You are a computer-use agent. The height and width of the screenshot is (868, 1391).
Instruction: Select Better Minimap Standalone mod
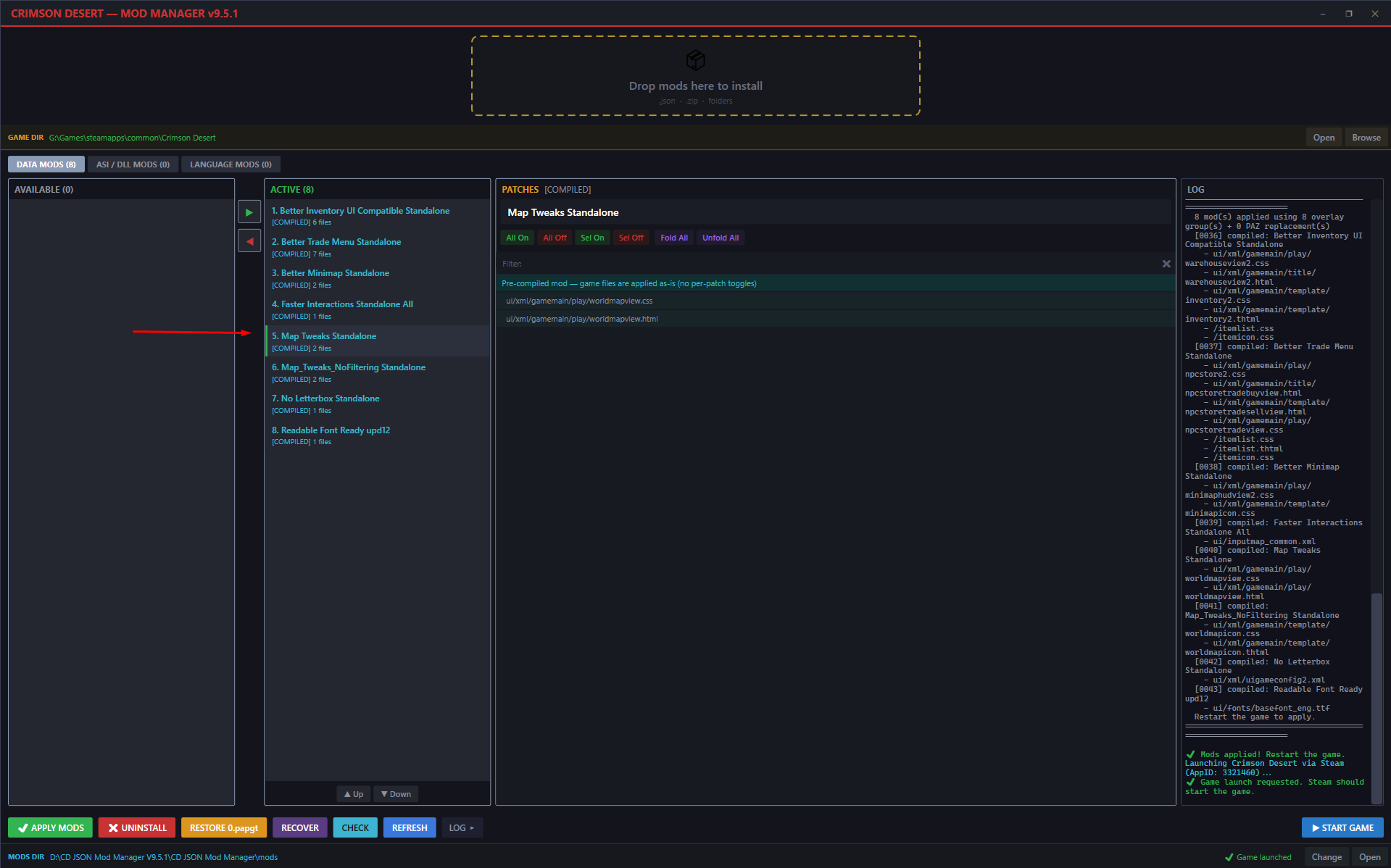pyautogui.click(x=378, y=278)
